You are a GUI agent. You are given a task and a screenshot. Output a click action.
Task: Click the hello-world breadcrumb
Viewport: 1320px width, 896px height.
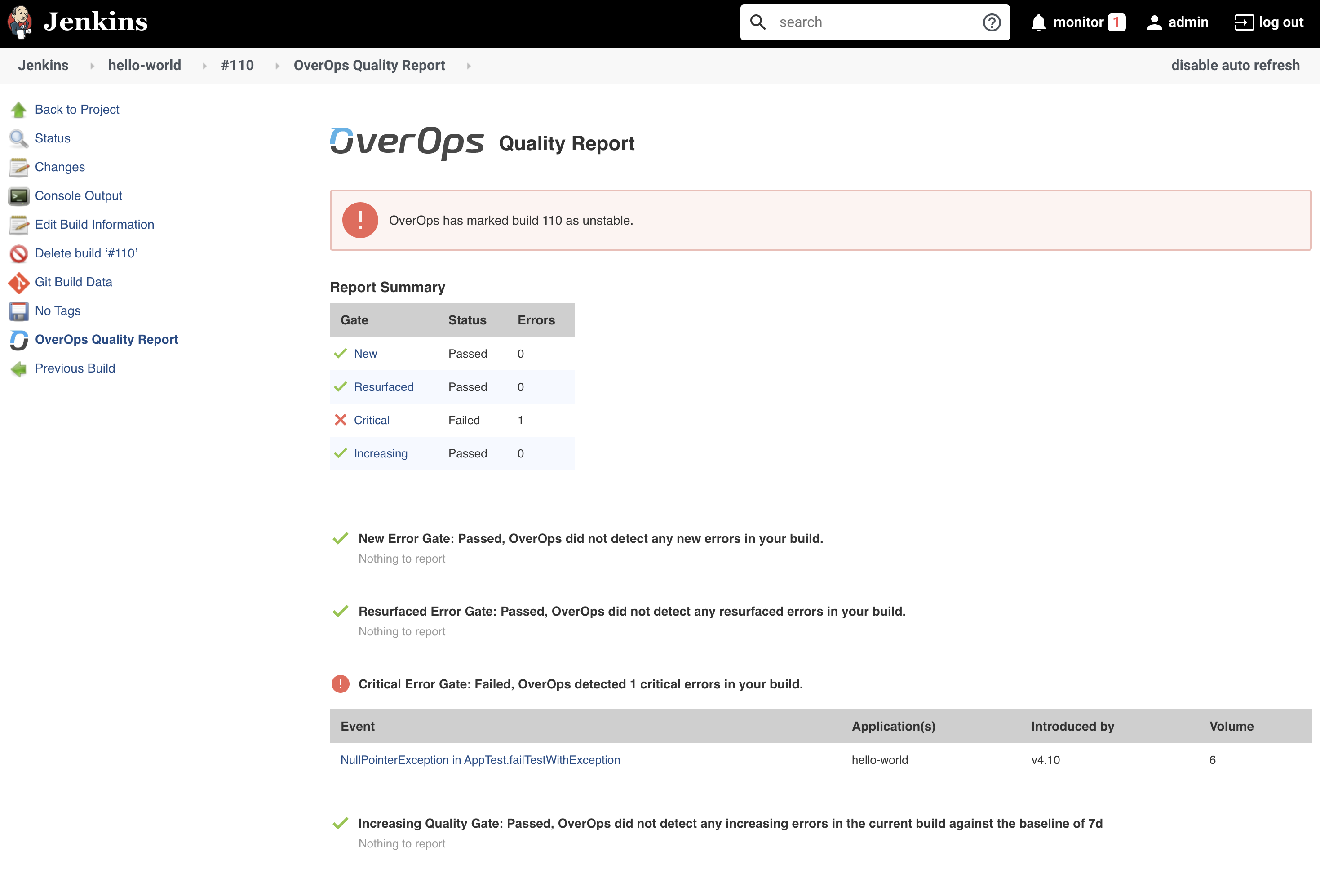144,65
